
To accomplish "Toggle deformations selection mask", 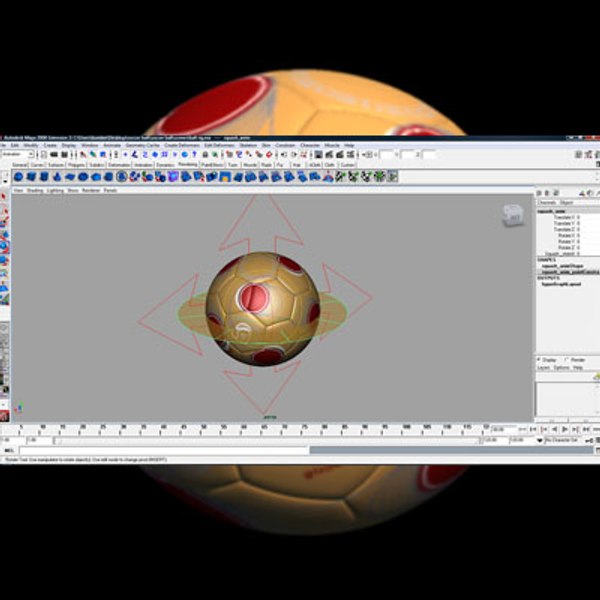I will coord(165,155).
